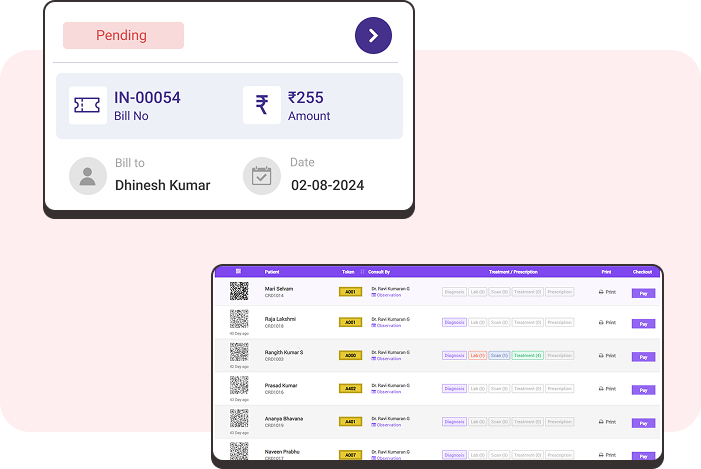
Task: Open Observation link for Raja Lakshmi
Action: coord(386,326)
